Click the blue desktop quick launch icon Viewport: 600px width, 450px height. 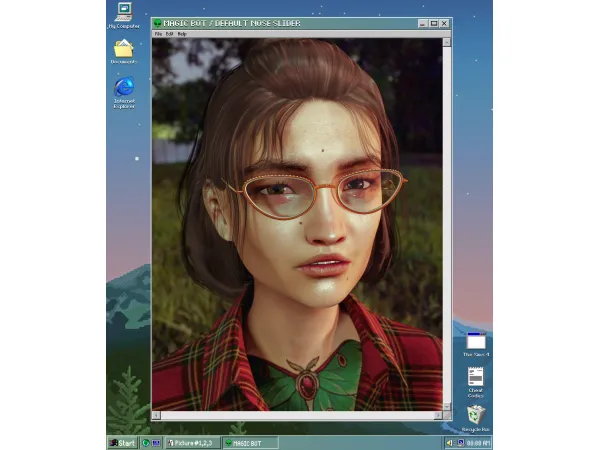click(x=156, y=443)
